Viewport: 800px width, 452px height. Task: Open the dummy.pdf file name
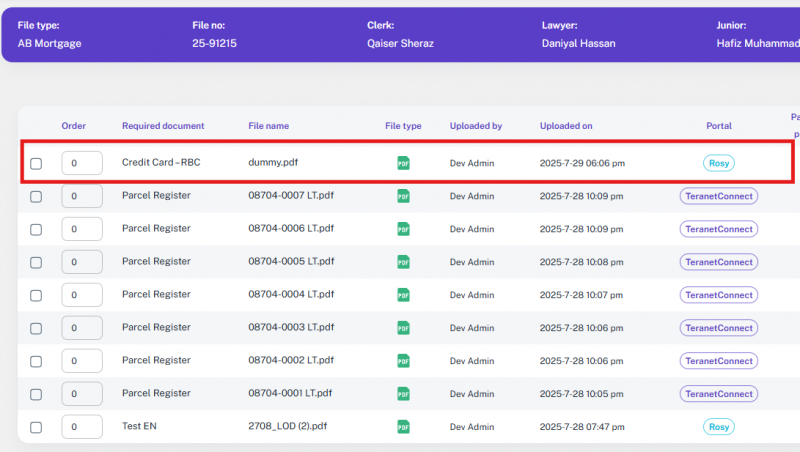(x=273, y=162)
